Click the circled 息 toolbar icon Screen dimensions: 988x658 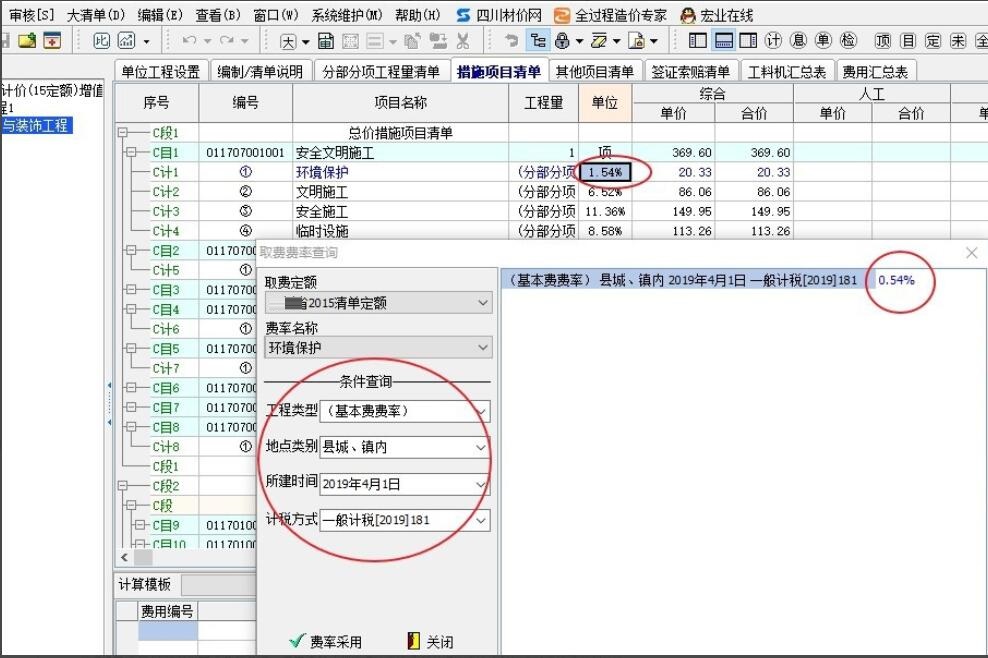coord(798,41)
